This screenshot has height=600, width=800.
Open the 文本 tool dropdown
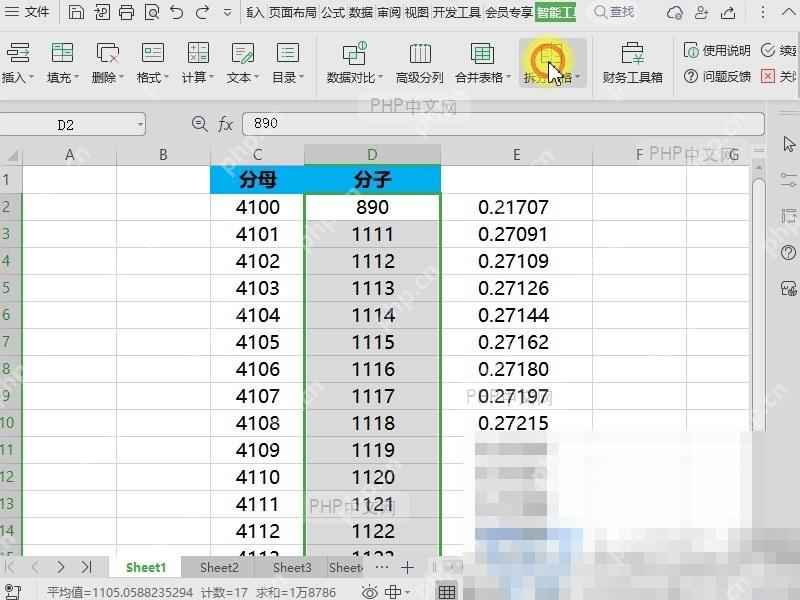(x=242, y=63)
